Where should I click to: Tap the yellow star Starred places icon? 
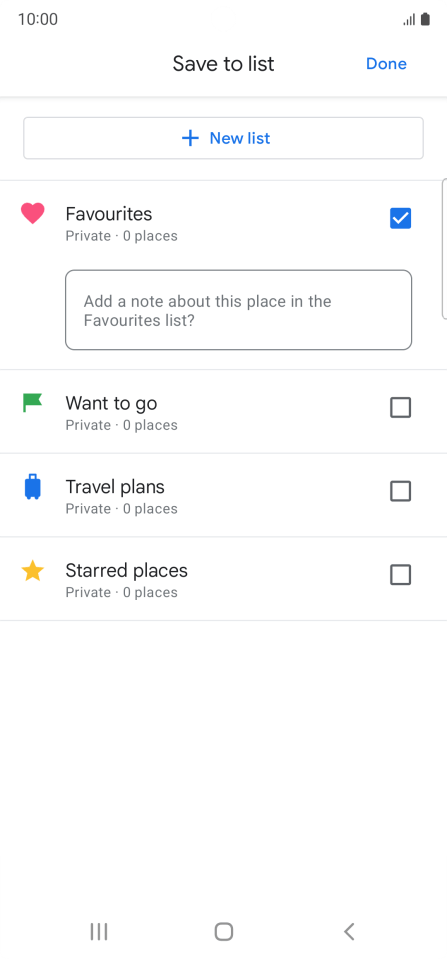pyautogui.click(x=32, y=571)
